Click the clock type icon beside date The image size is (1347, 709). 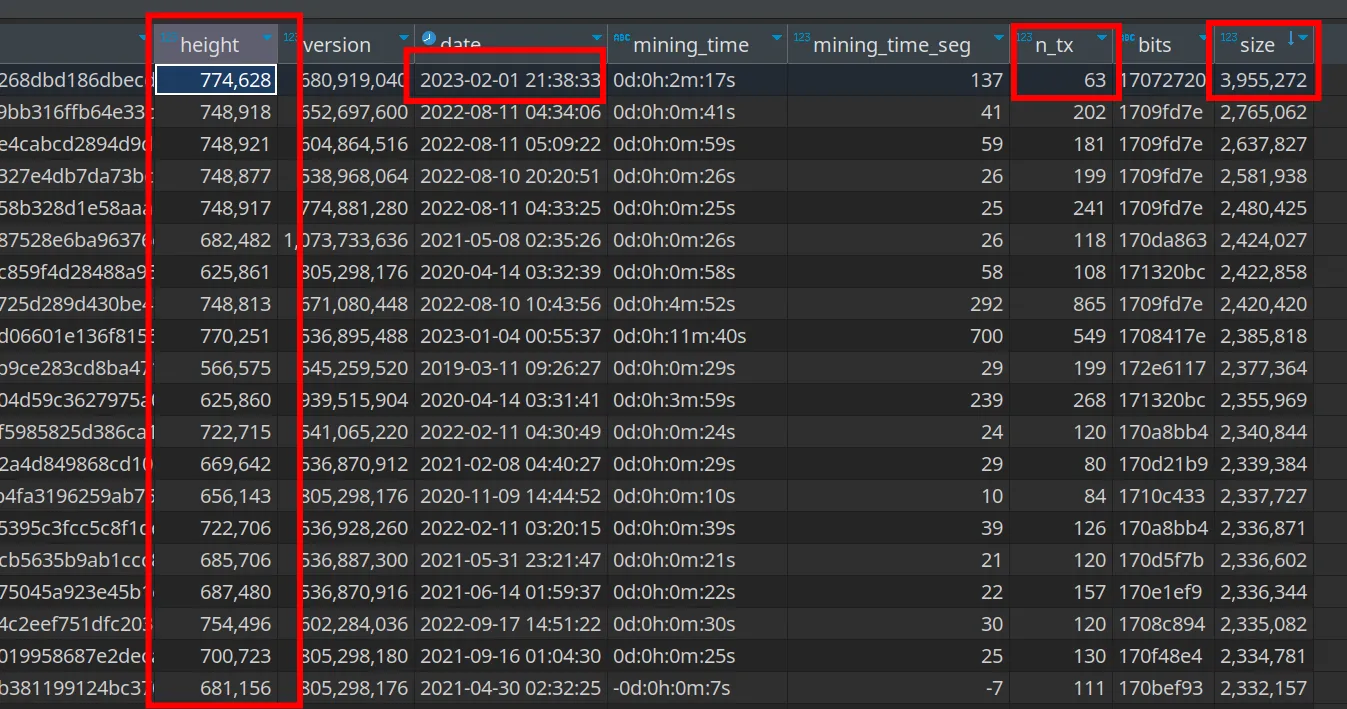(x=429, y=37)
